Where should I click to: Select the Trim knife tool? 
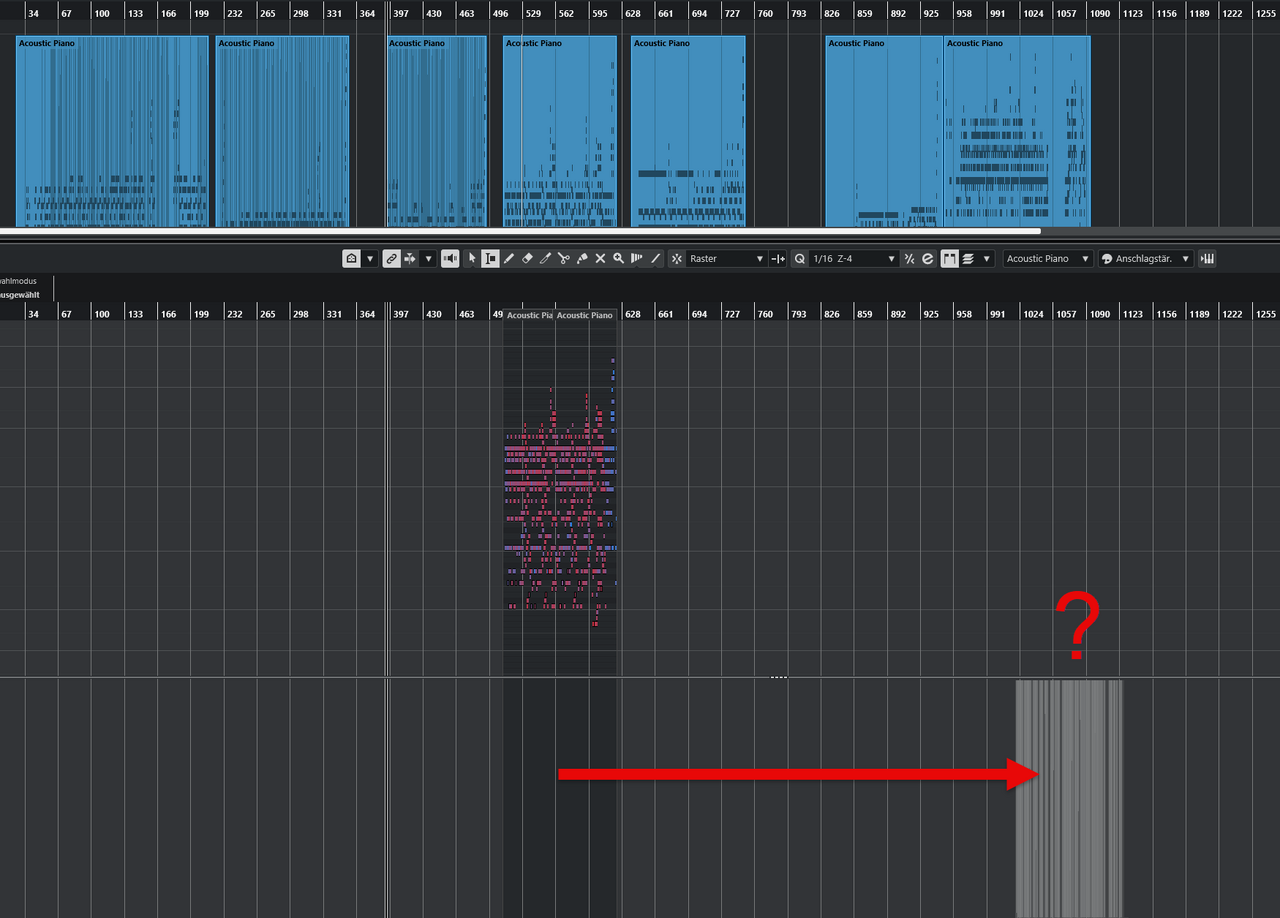coord(545,258)
